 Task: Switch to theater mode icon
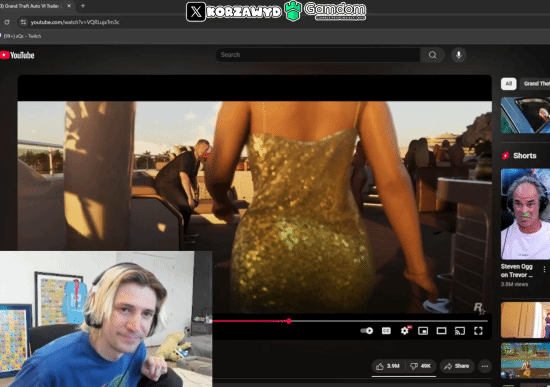coord(441,331)
